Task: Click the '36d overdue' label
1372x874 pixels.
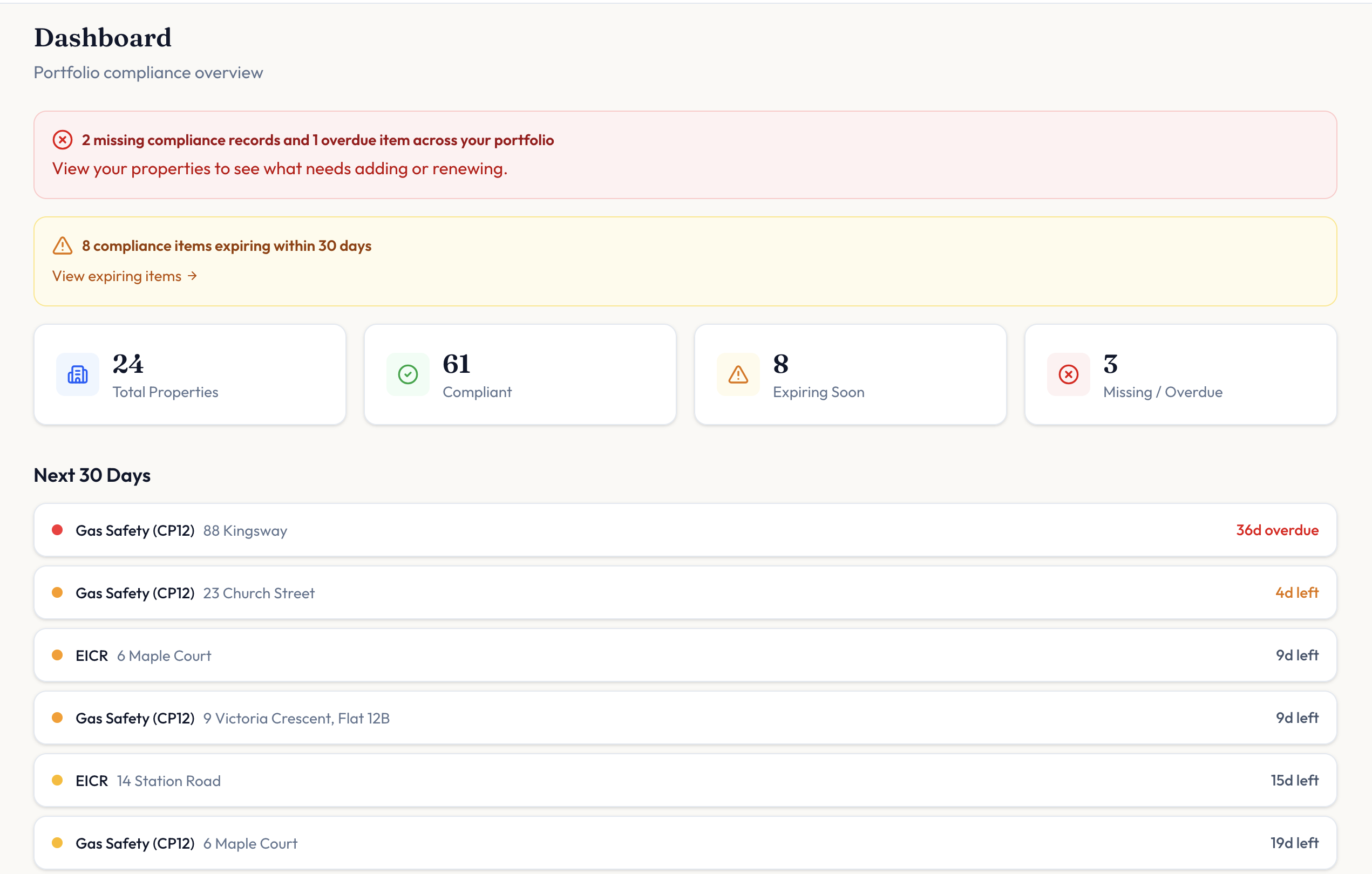Action: click(1277, 530)
